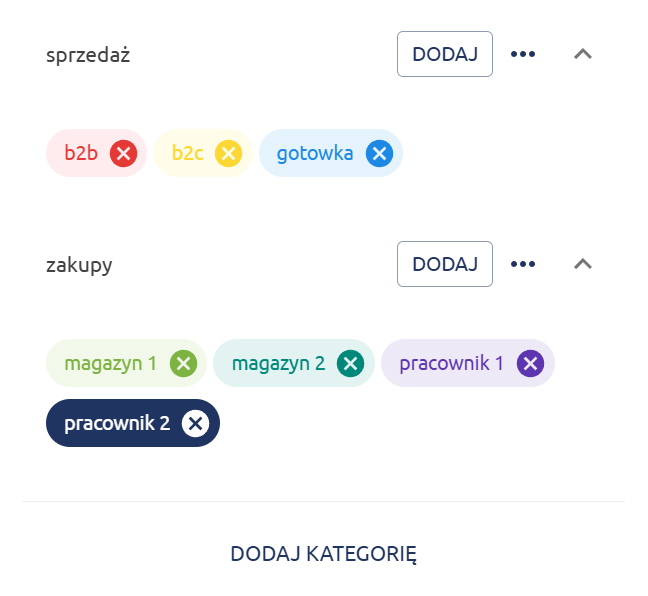Image resolution: width=648 pixels, height=596 pixels.
Task: Delete the pracownik 2 tag
Action: [x=195, y=423]
